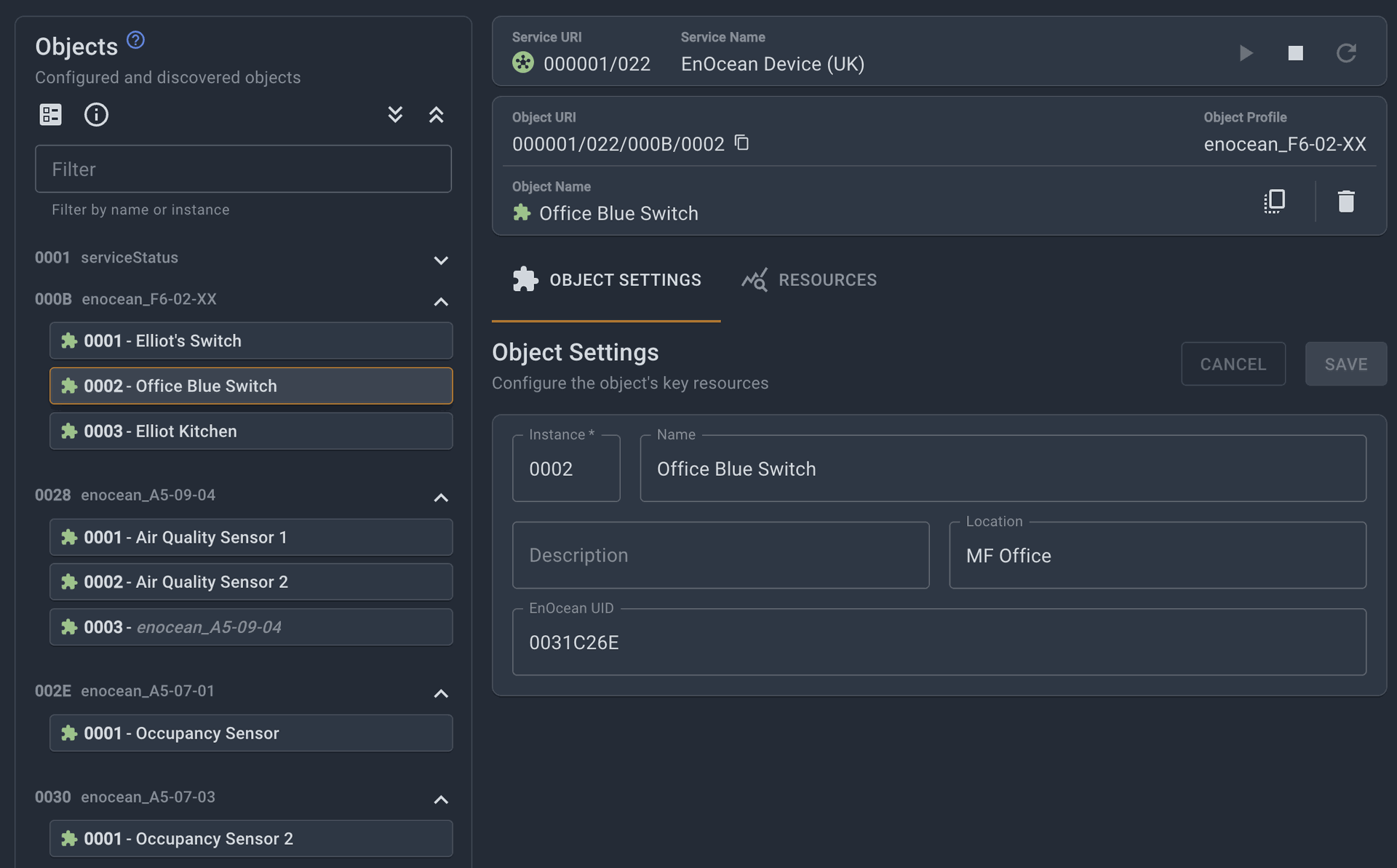
Task: Switch to the Resources tab
Action: tap(809, 280)
